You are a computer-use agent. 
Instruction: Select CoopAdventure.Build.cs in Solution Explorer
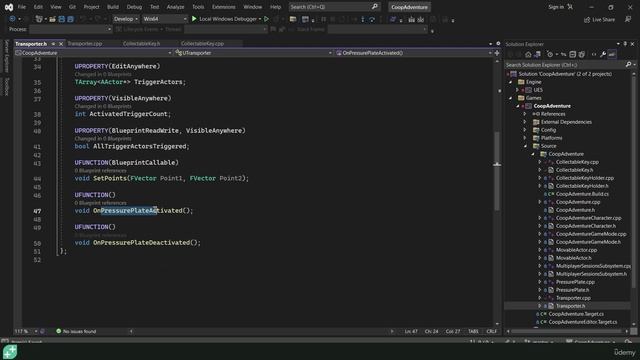[x=582, y=194]
